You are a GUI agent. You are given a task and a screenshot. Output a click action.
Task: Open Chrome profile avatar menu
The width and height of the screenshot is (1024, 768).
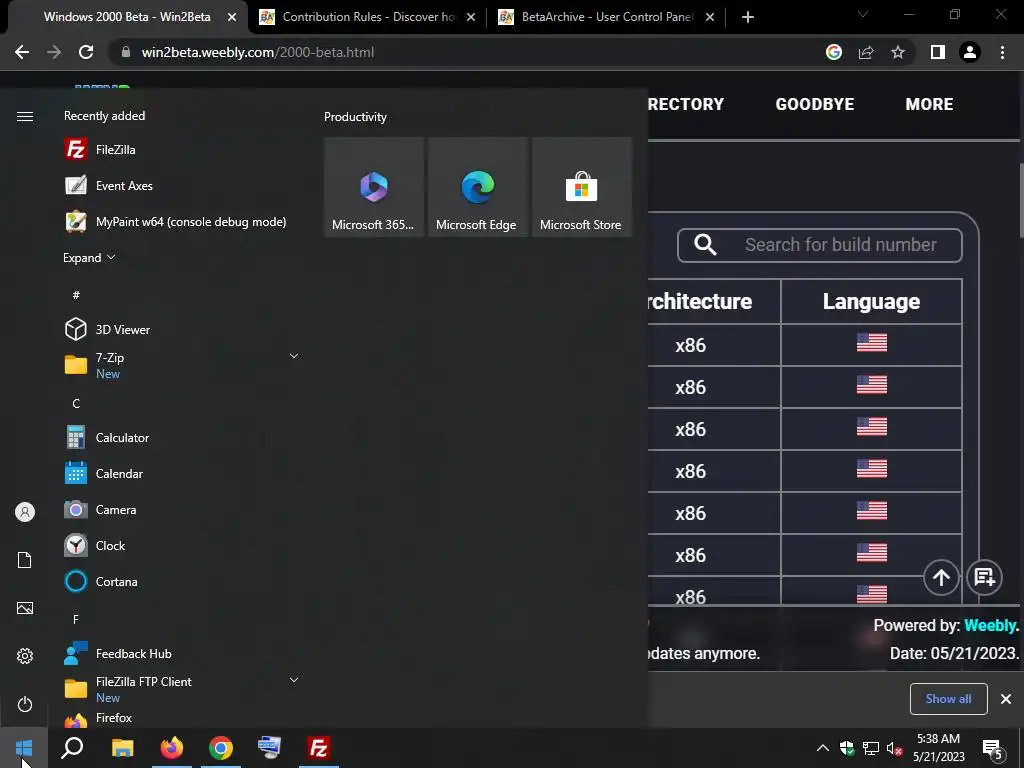point(970,52)
